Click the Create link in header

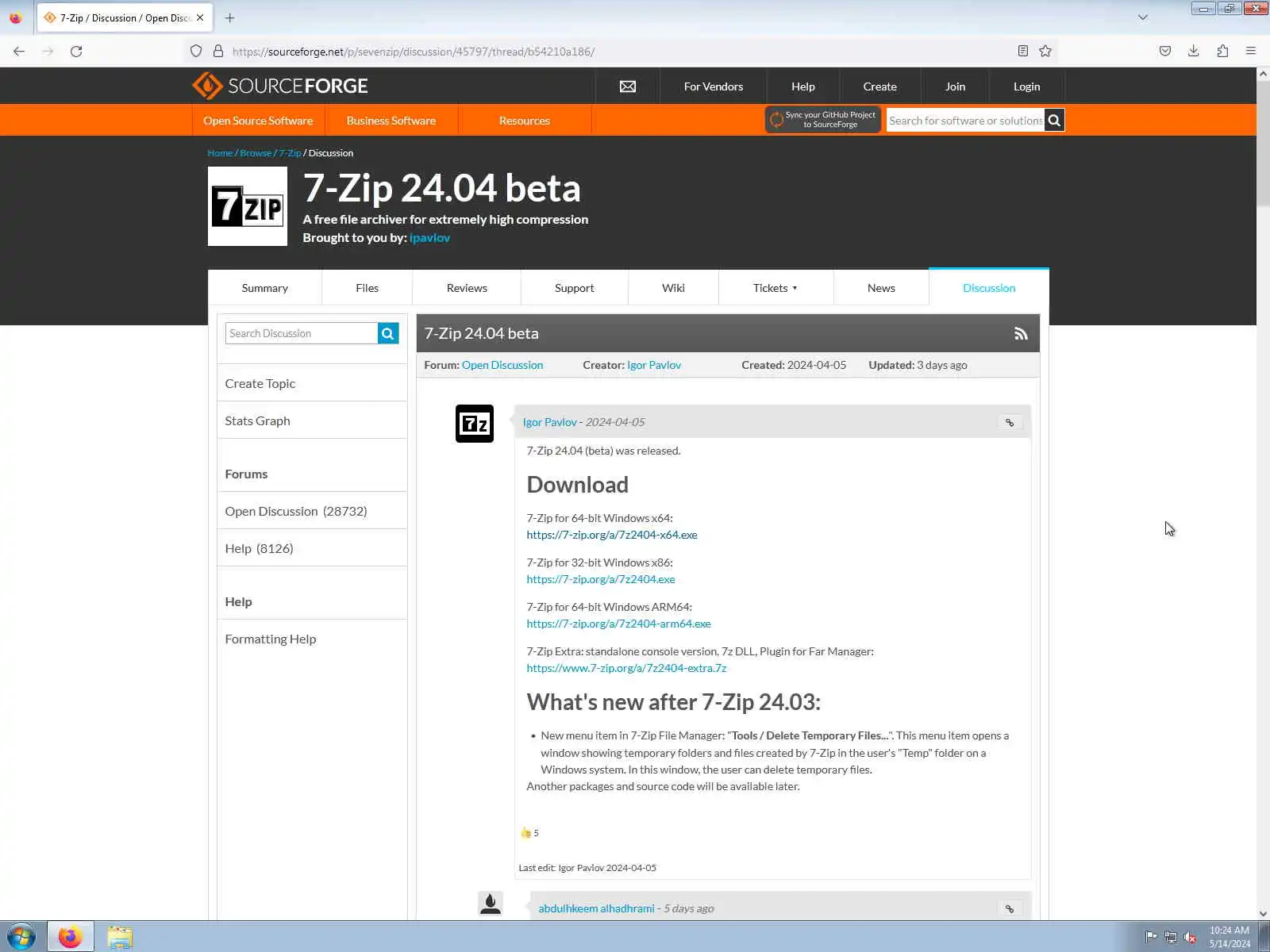click(880, 86)
